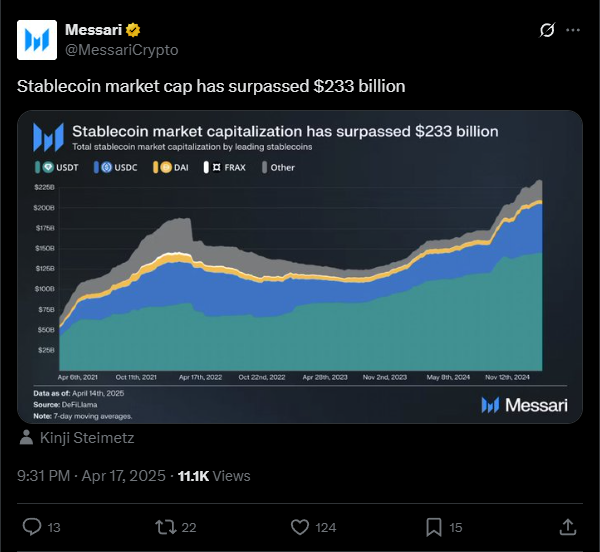The width and height of the screenshot is (600, 552).
Task: Click the gold verified badge
Action: (x=133, y=30)
